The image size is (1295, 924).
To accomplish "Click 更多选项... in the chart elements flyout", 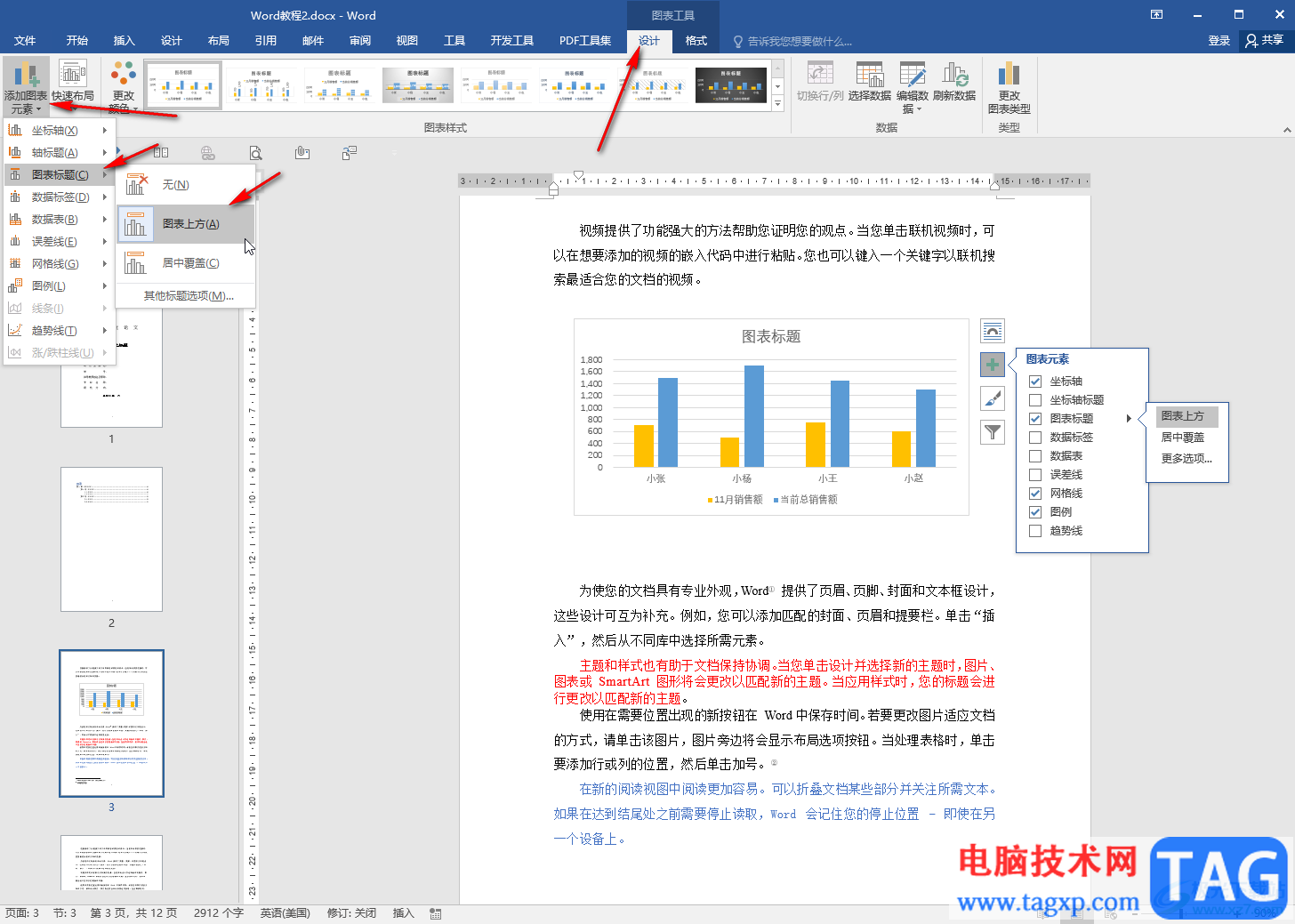I will point(1186,459).
